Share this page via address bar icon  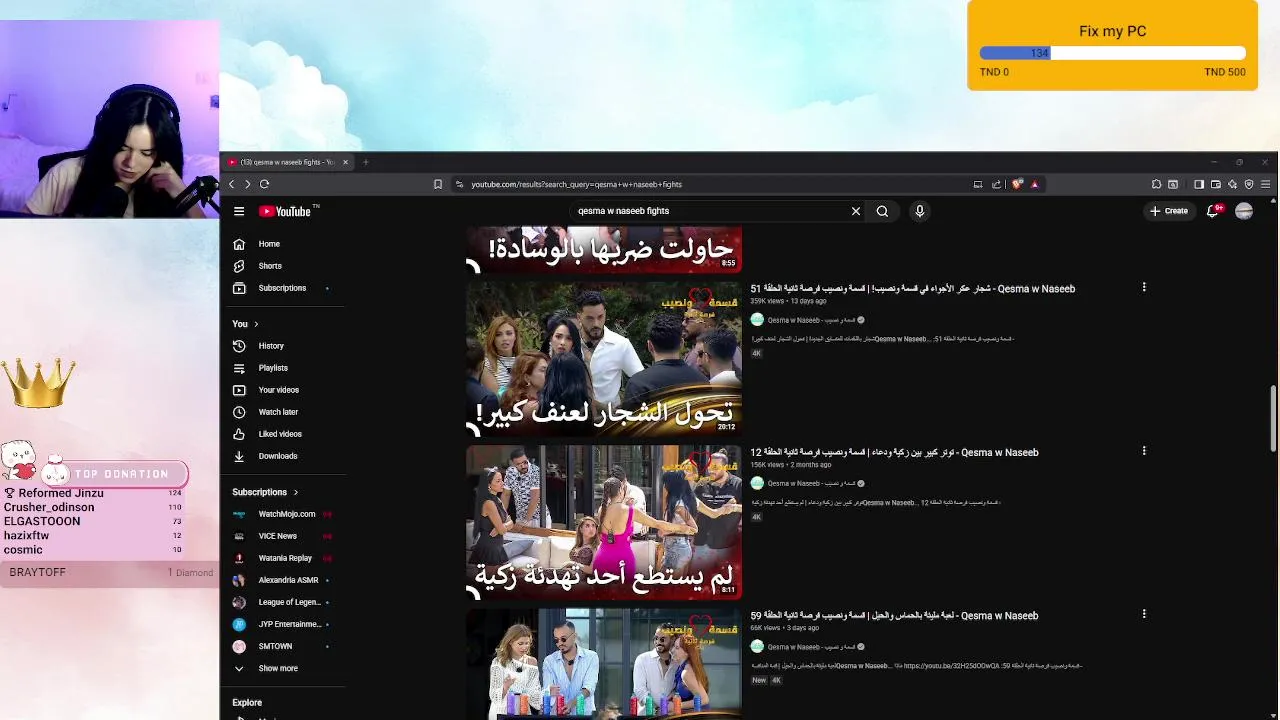[x=996, y=184]
